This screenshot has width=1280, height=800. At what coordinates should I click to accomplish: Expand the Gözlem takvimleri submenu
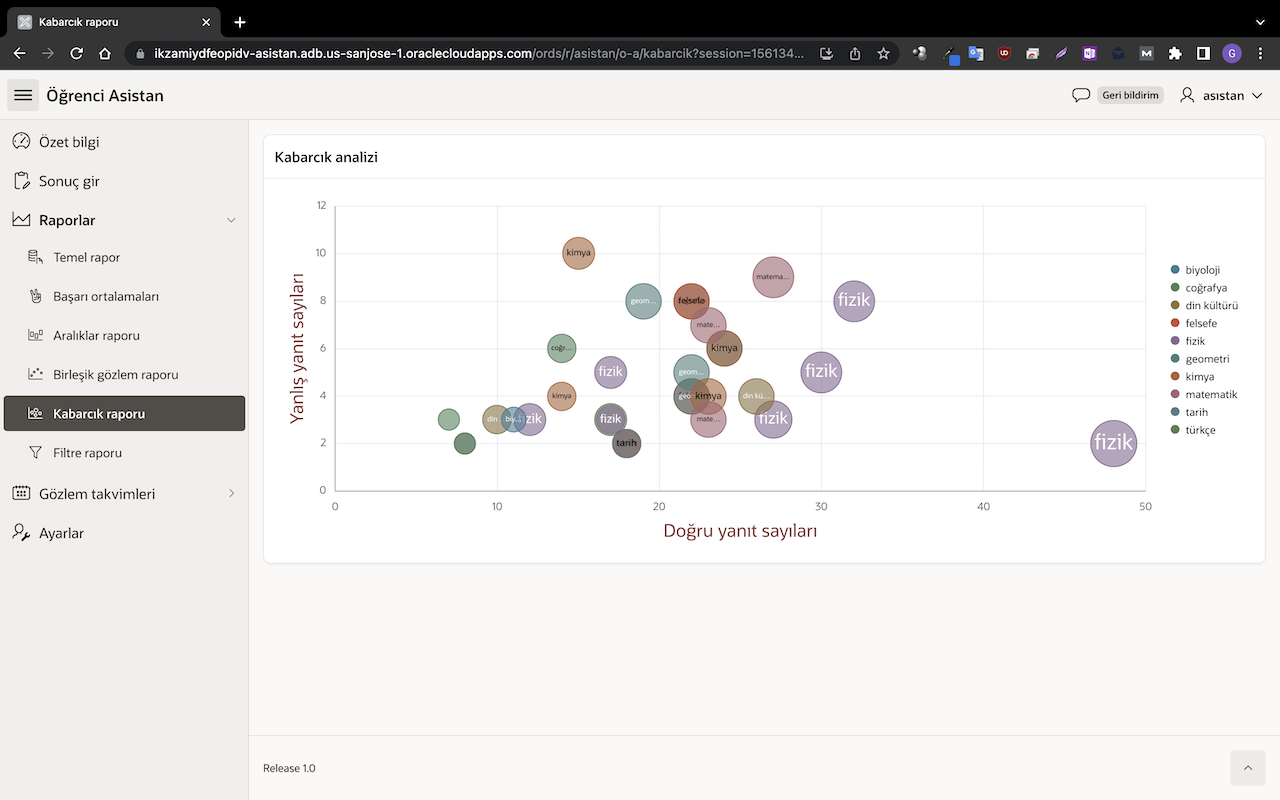[231, 494]
